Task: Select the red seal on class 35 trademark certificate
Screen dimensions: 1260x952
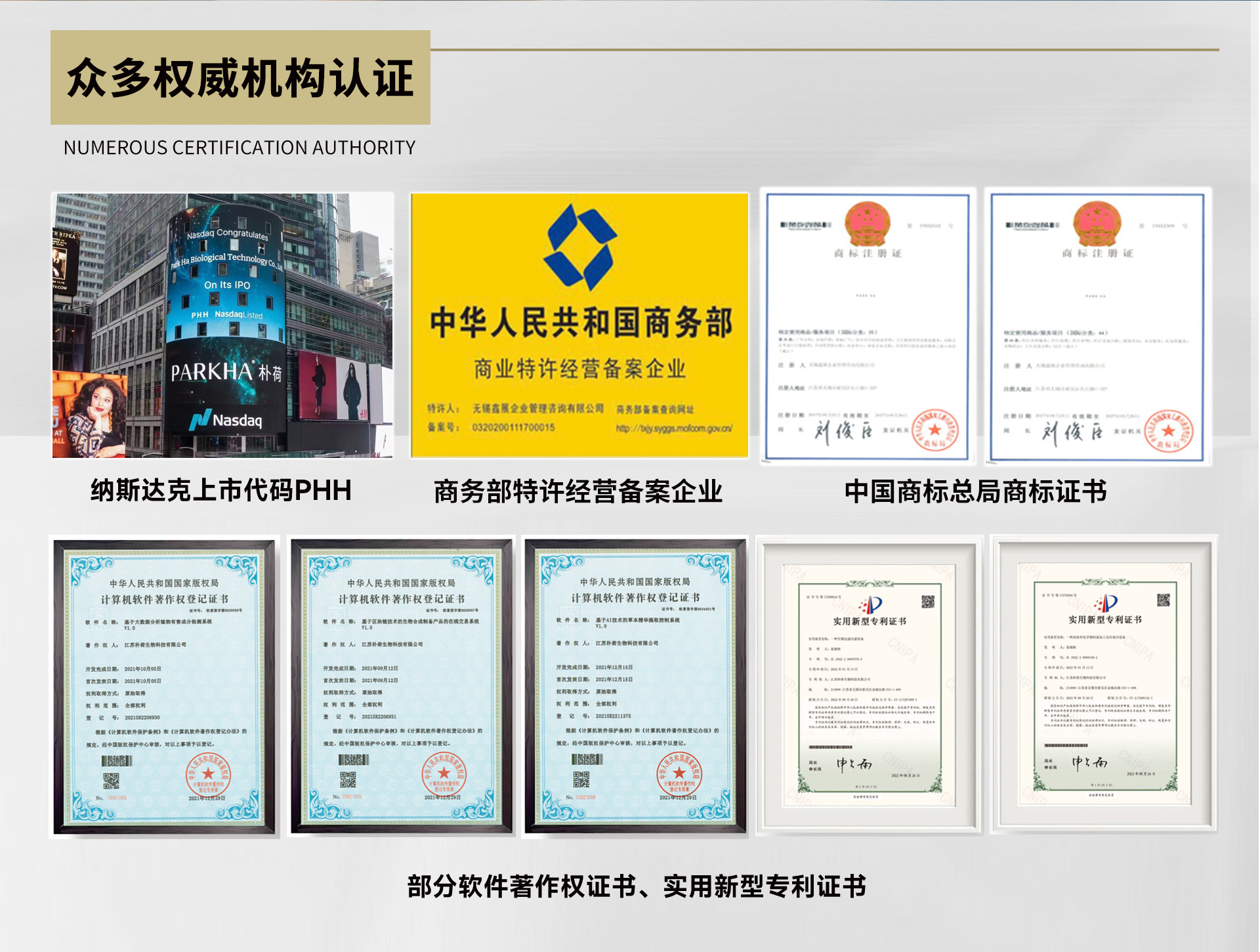Action: [935, 430]
